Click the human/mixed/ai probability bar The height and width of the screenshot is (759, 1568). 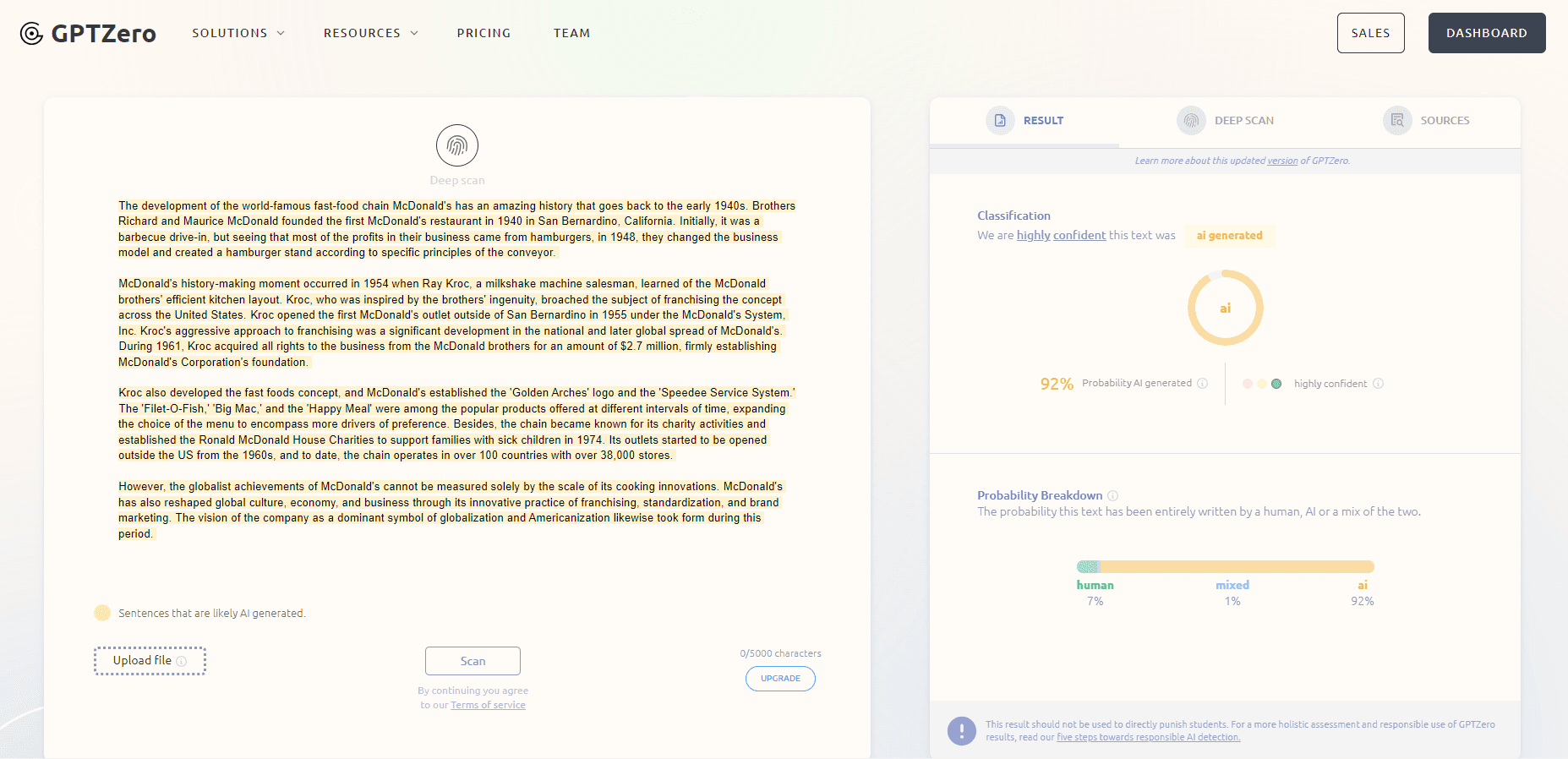pos(1225,566)
